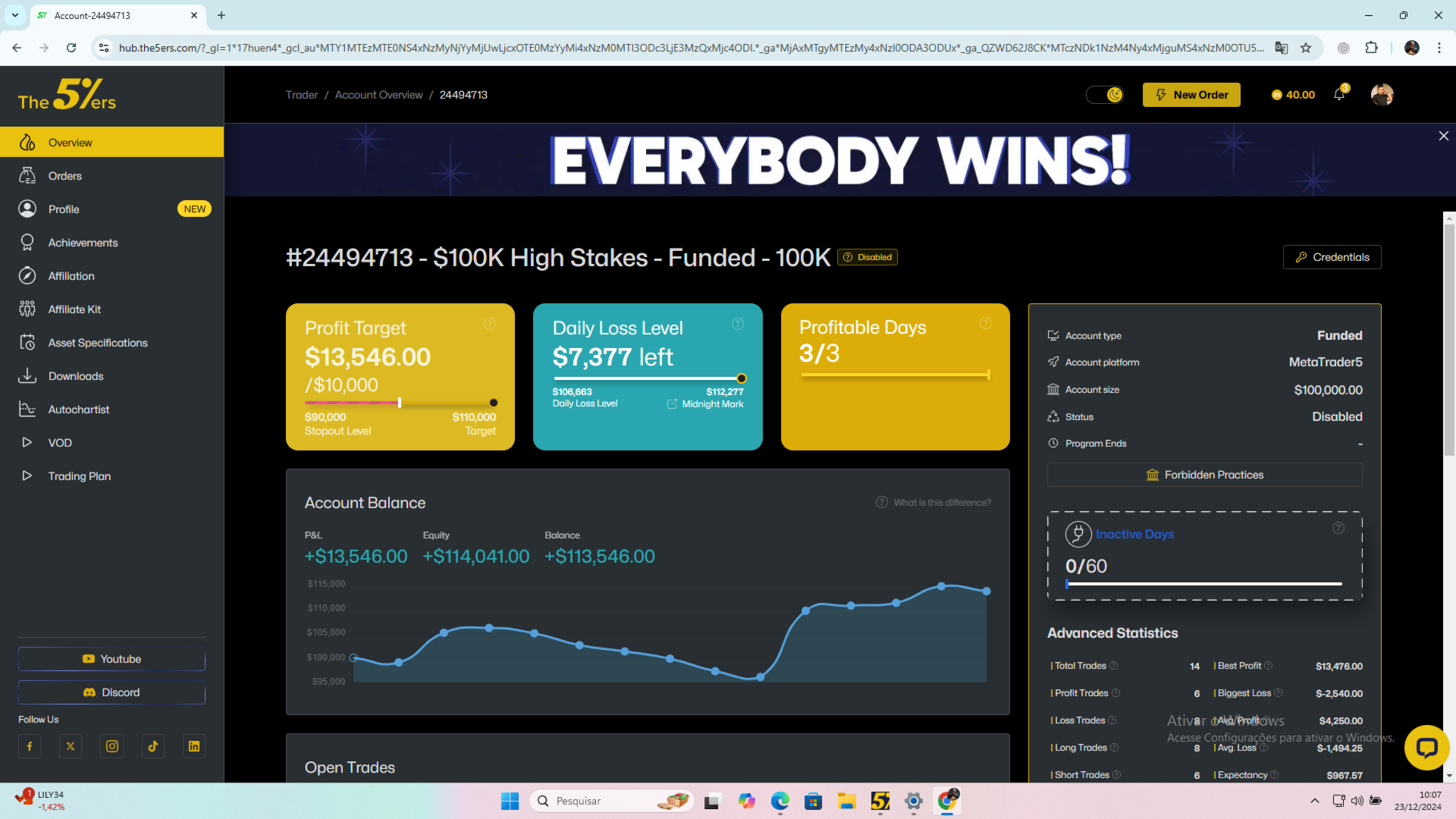This screenshot has width=1456, height=819.
Task: Click the Account Overview breadcrumb link
Action: pyautogui.click(x=378, y=95)
